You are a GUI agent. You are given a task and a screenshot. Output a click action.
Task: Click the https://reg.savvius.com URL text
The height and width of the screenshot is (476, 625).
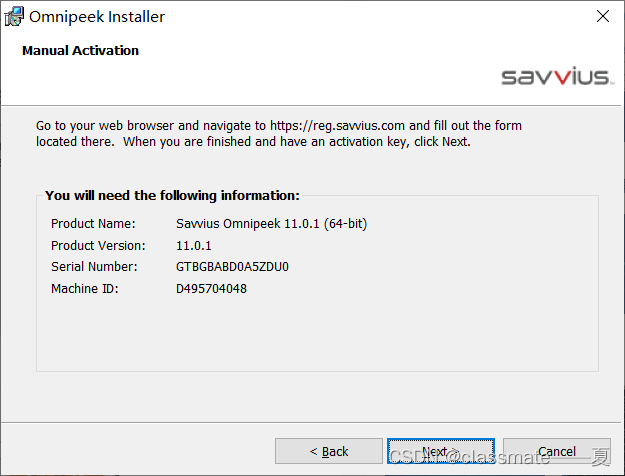337,126
